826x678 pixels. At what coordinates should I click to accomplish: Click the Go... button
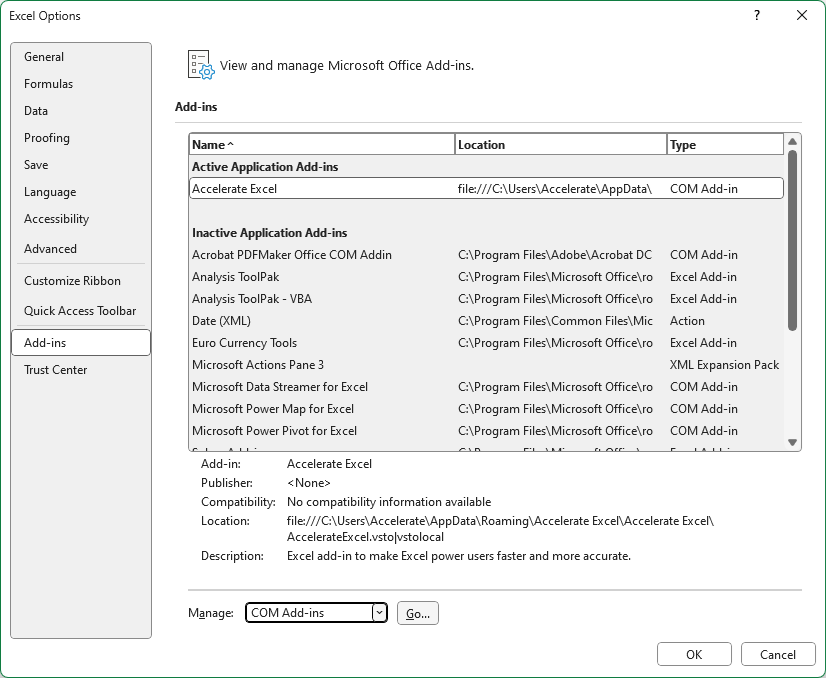pyautogui.click(x=418, y=613)
